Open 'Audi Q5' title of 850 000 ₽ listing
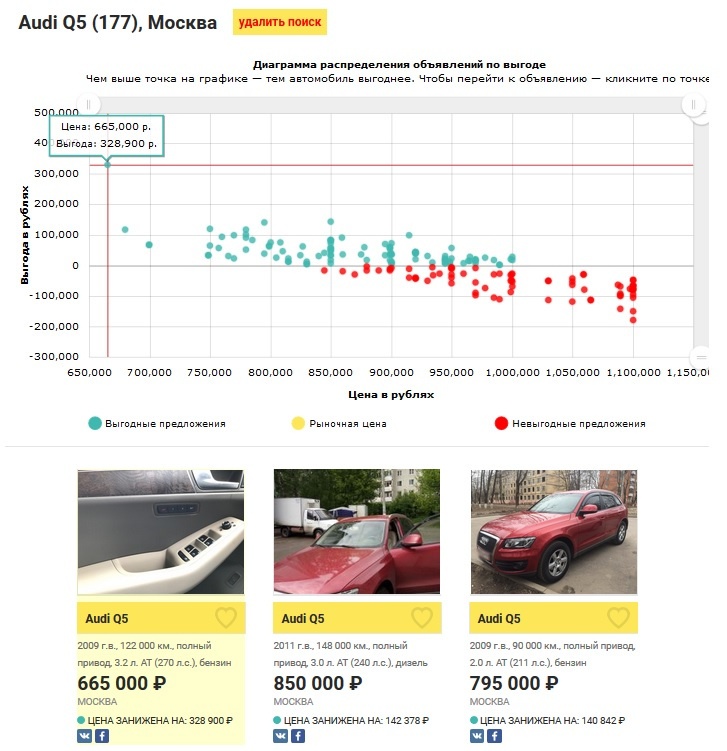Screen dimensions: 727x751 pos(303,618)
